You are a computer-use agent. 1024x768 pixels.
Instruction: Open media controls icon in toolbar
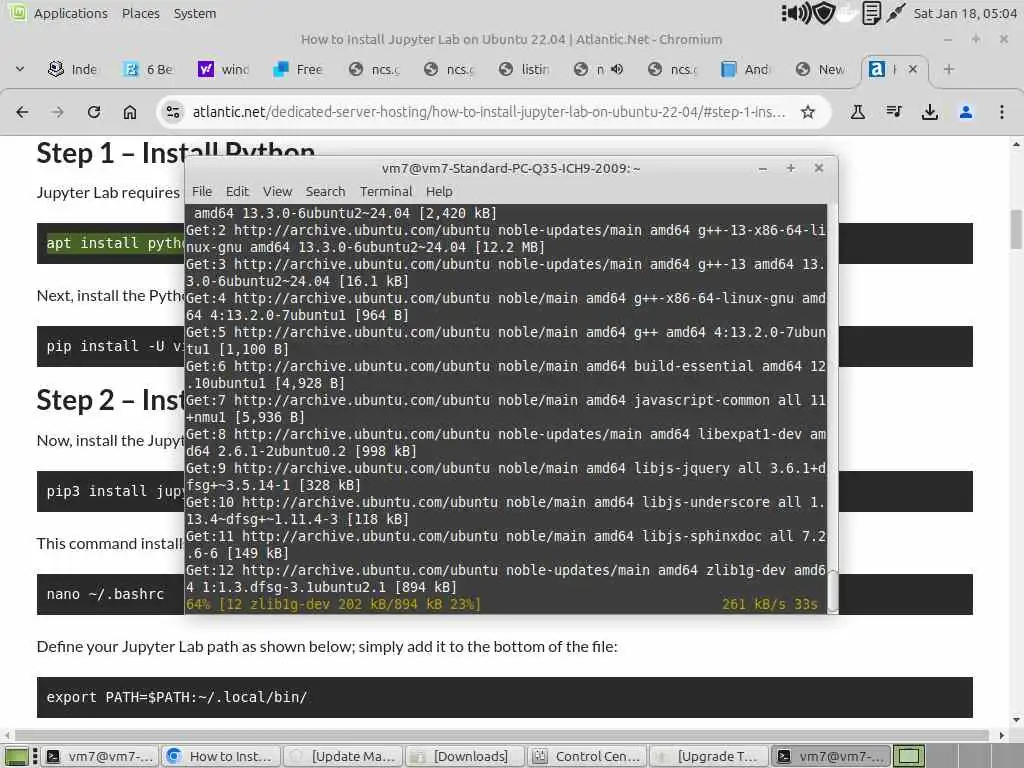tap(894, 112)
